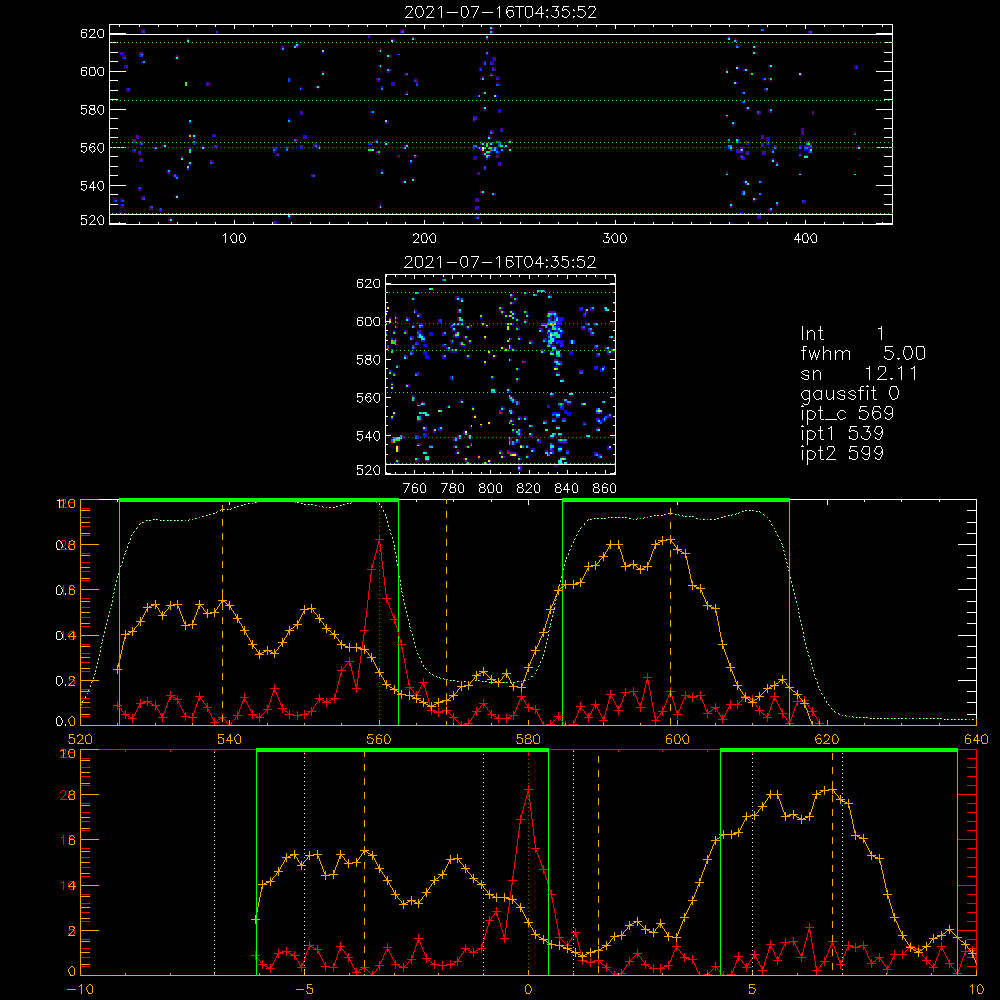
Task: Click x-axis label 860 of the middle image
Action: click(604, 489)
